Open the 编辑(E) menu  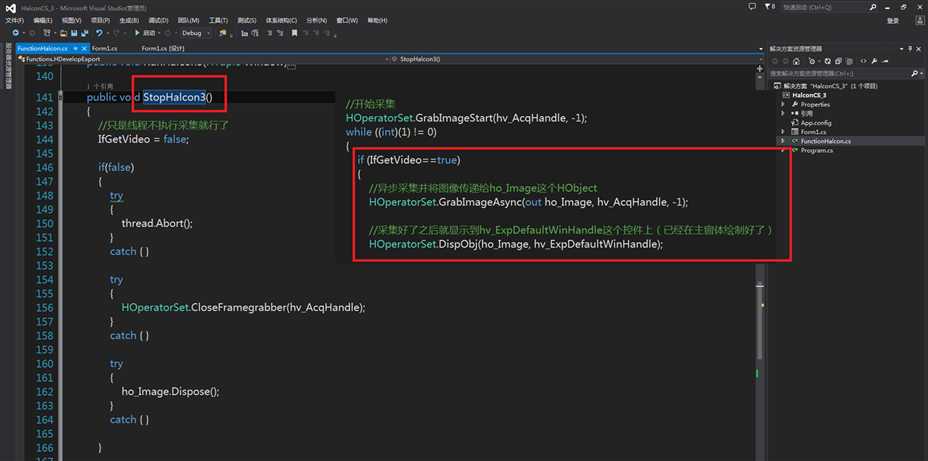coord(43,21)
